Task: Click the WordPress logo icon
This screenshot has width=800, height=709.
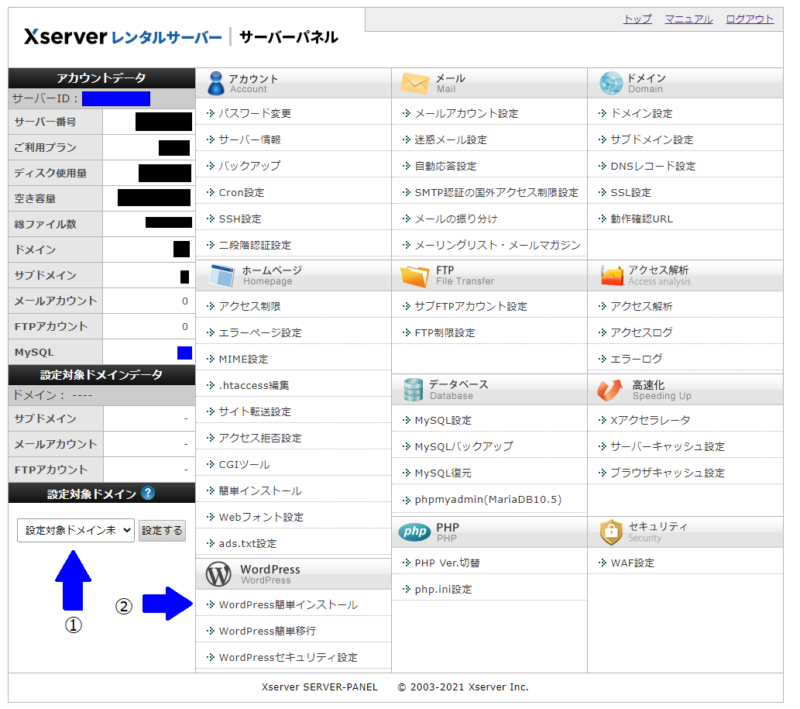Action: tap(218, 574)
